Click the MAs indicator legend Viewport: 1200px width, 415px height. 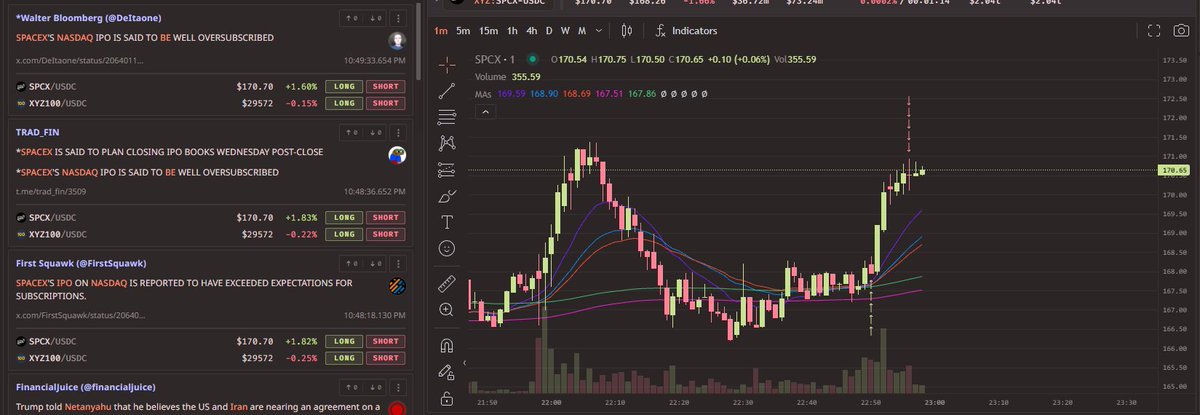485,93
